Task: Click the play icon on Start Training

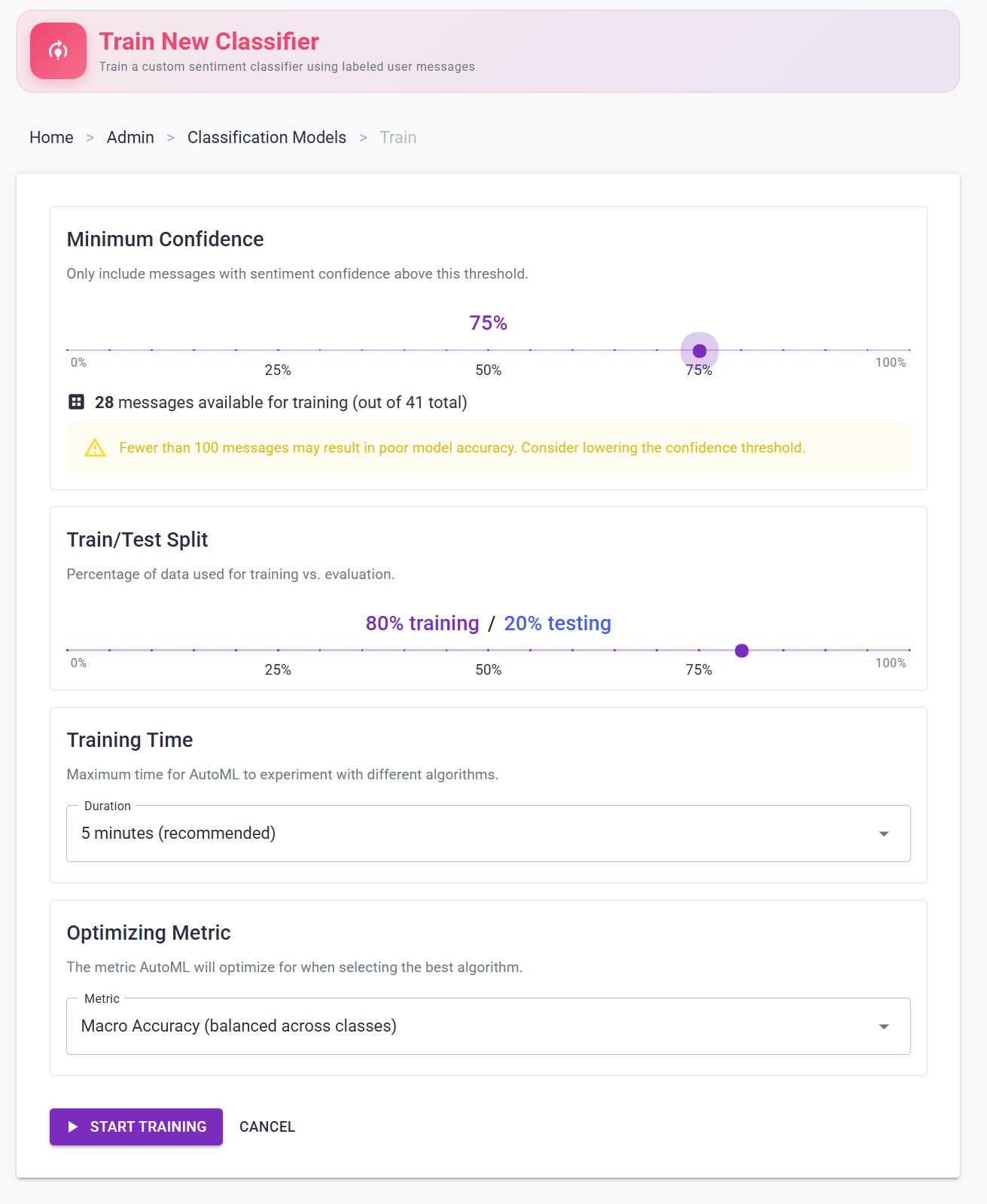Action: tap(73, 1126)
